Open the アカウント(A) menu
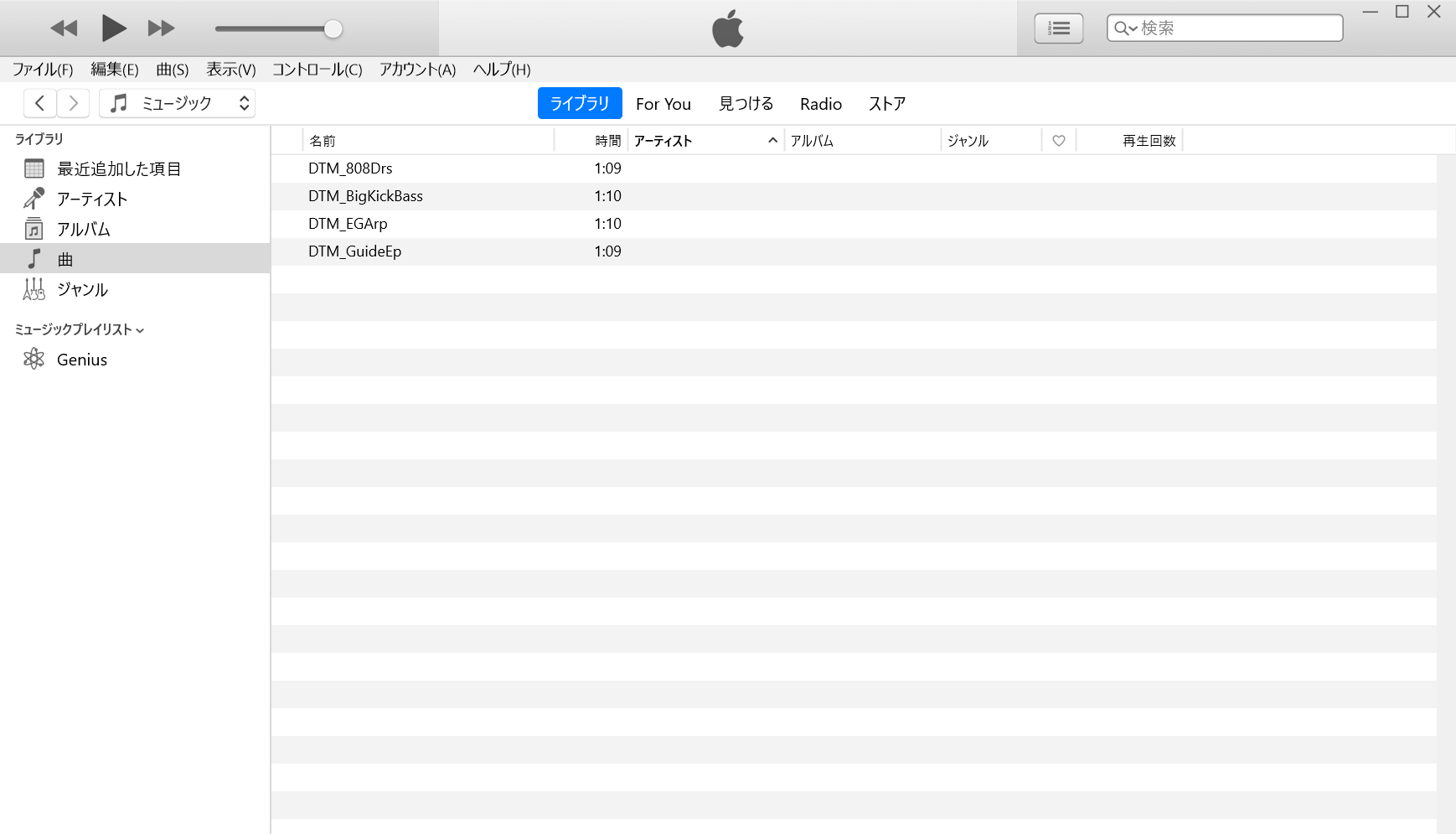Screen dimensions: 1456x834 click(417, 70)
